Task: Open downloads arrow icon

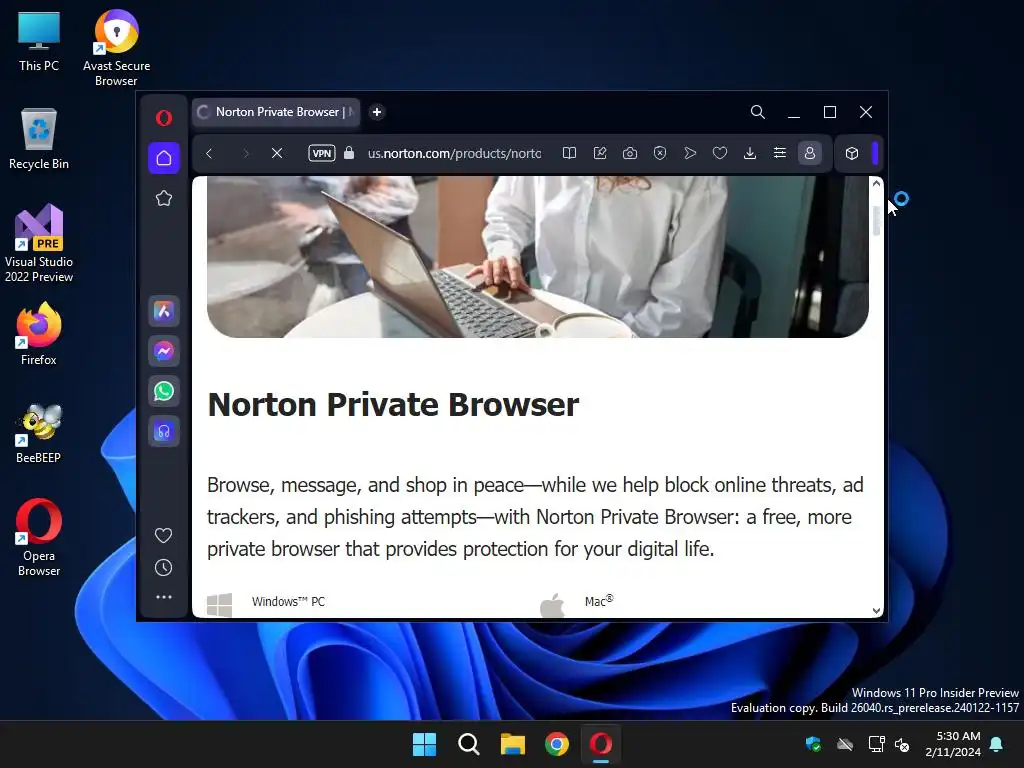Action: 750,153
